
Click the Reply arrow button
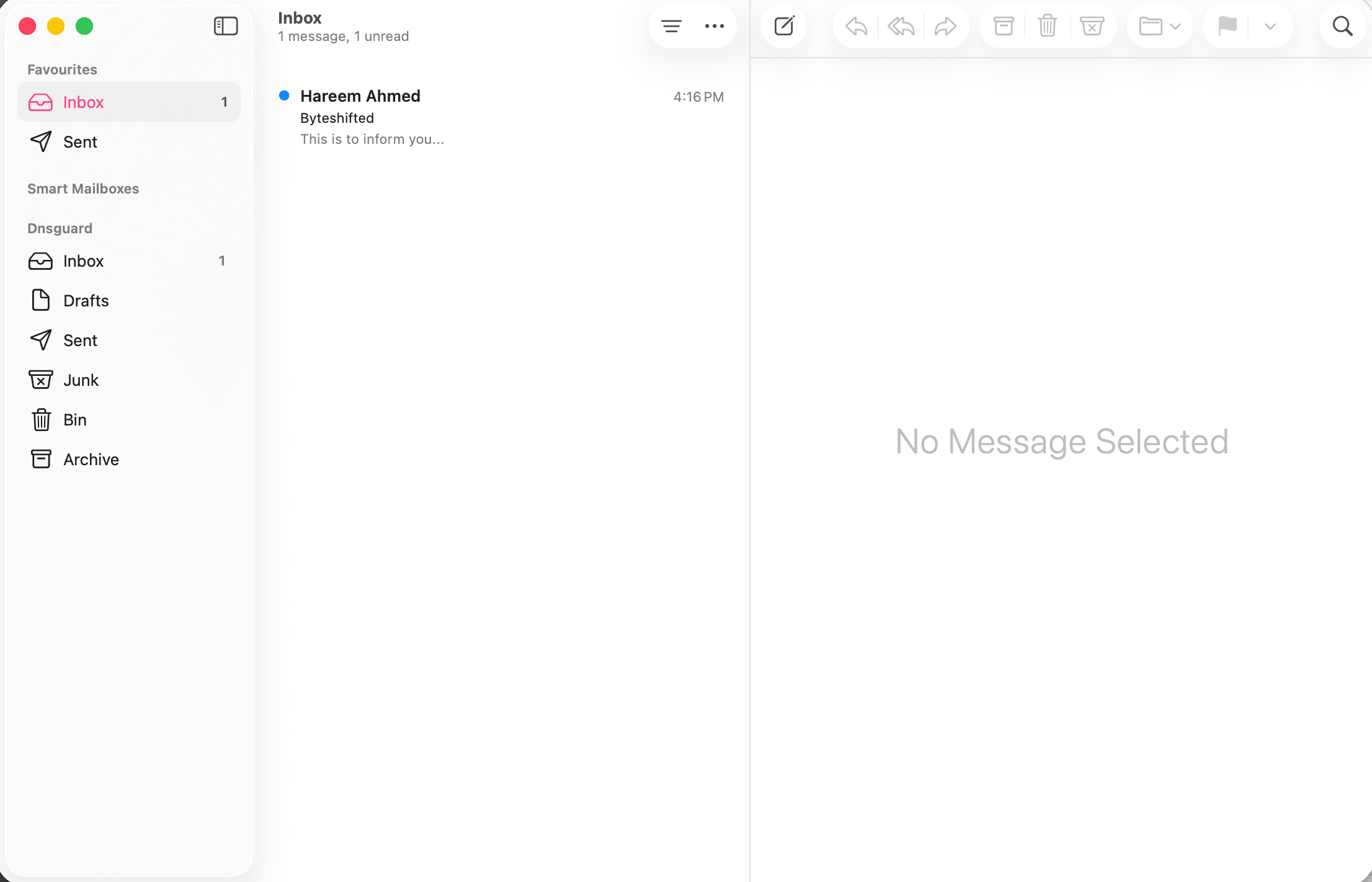pos(856,26)
